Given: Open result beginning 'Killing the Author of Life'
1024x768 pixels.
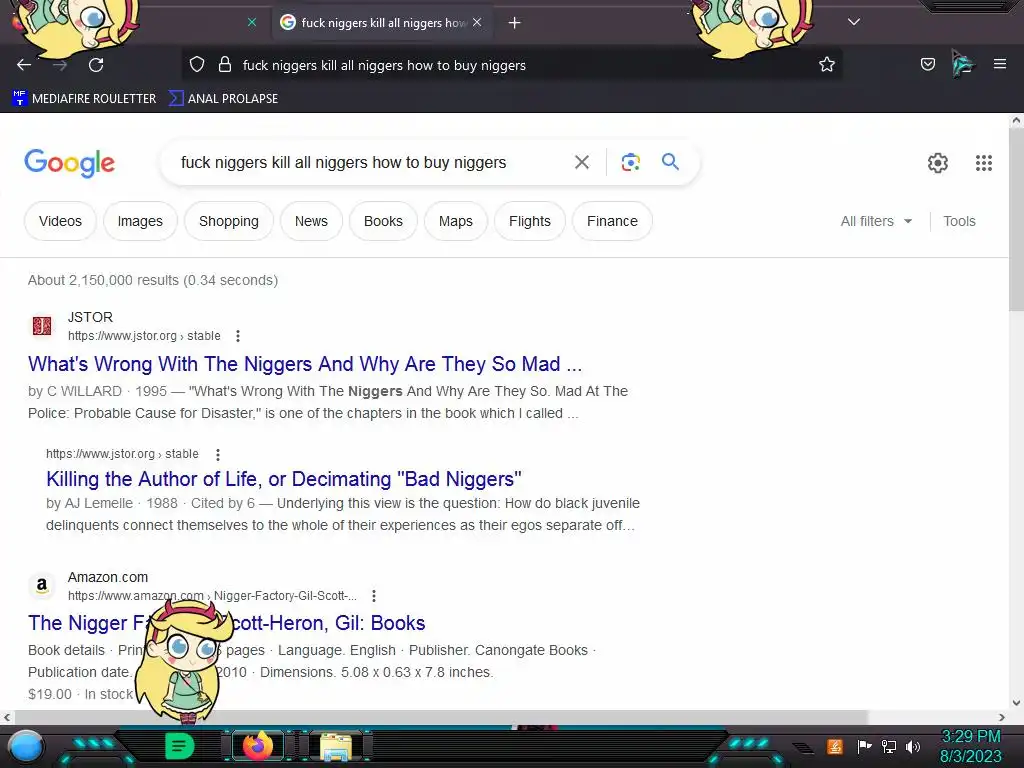Looking at the screenshot, I should coord(283,479).
